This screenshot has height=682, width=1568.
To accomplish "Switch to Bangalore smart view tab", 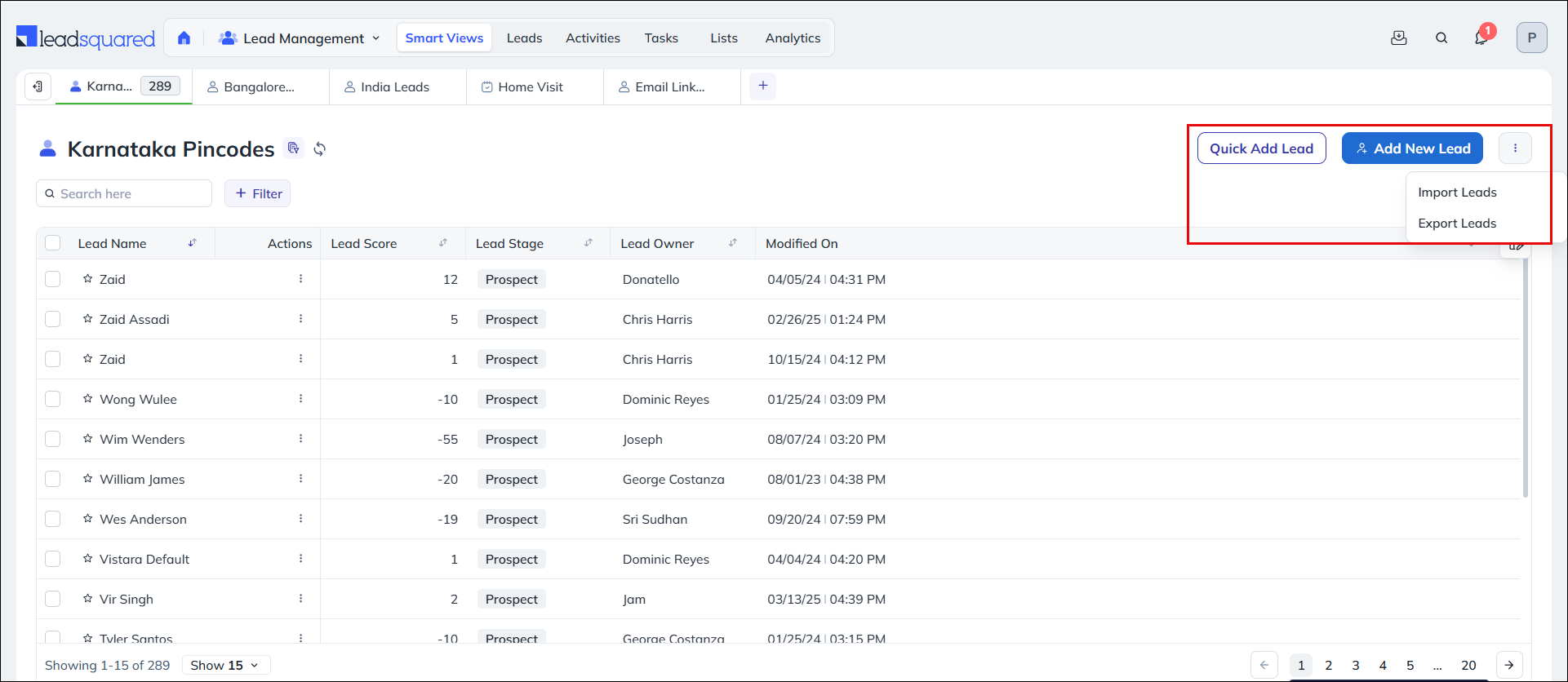I will [260, 86].
